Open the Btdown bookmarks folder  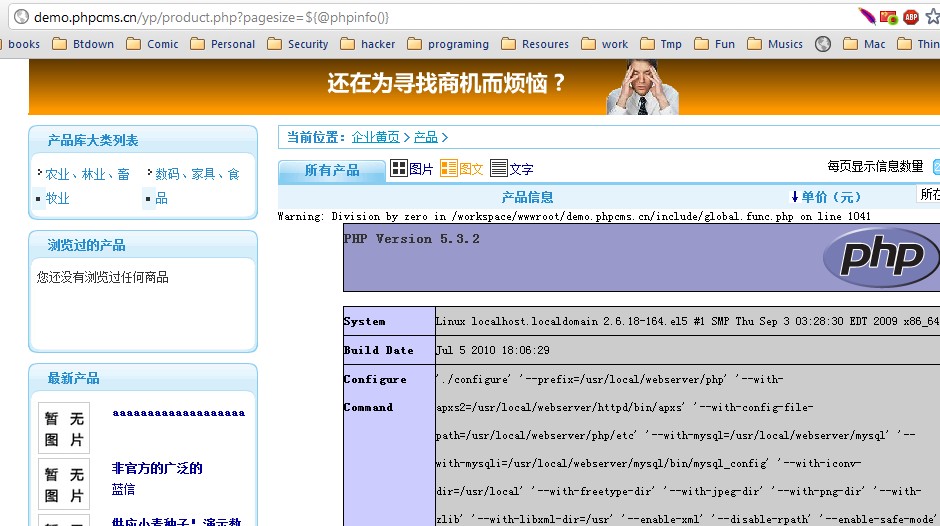click(83, 44)
